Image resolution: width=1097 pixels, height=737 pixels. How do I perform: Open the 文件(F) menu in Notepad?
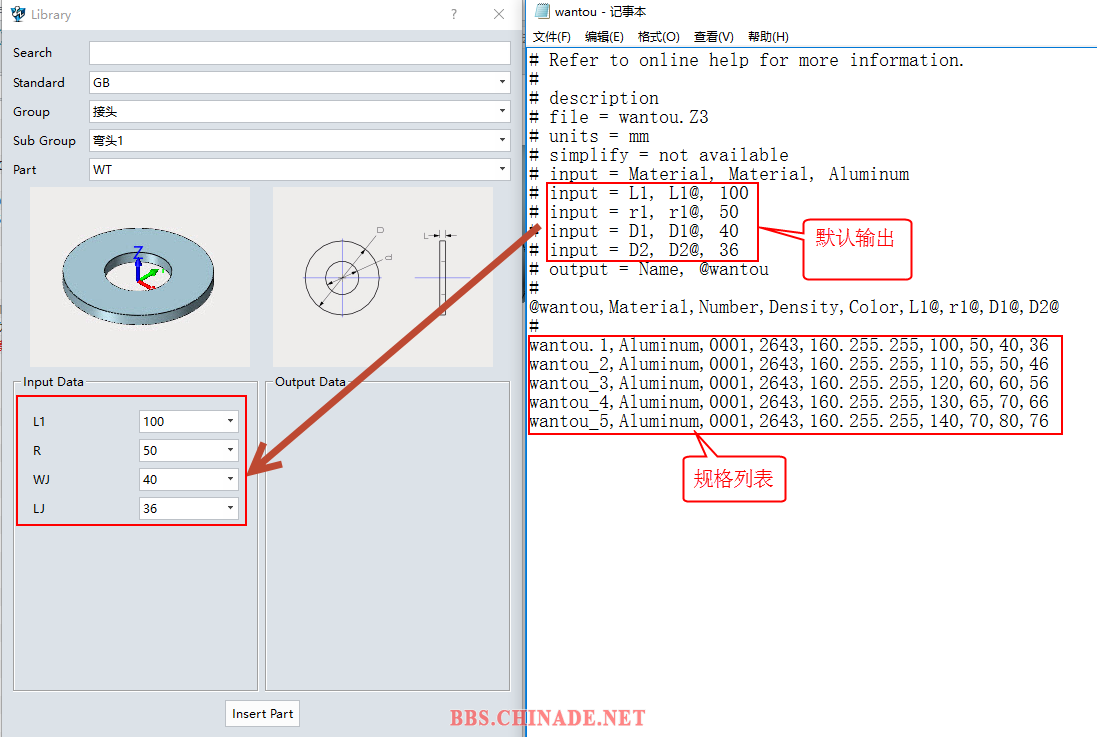click(x=551, y=37)
